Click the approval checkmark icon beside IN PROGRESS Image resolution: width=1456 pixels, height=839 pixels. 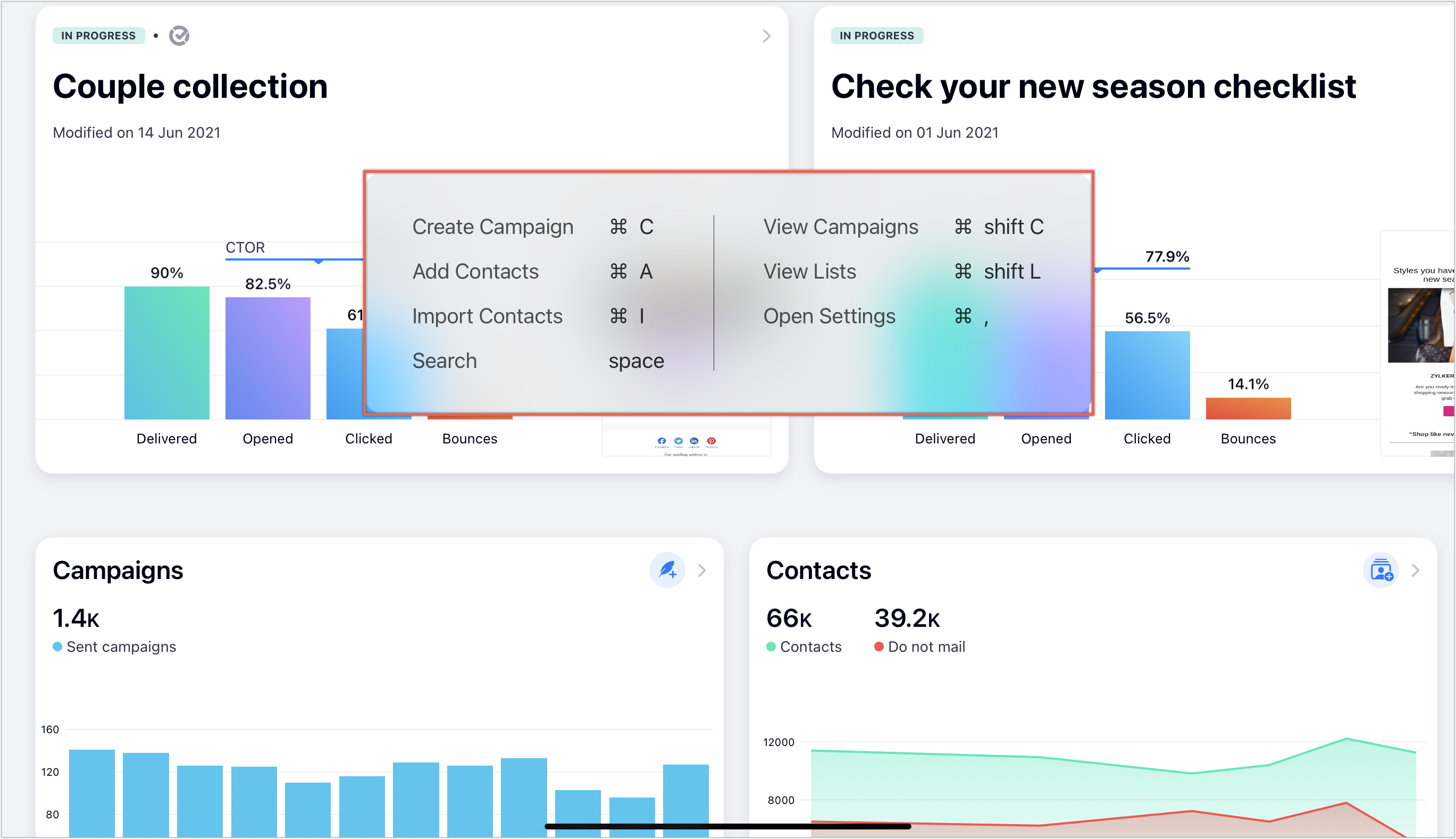(179, 36)
